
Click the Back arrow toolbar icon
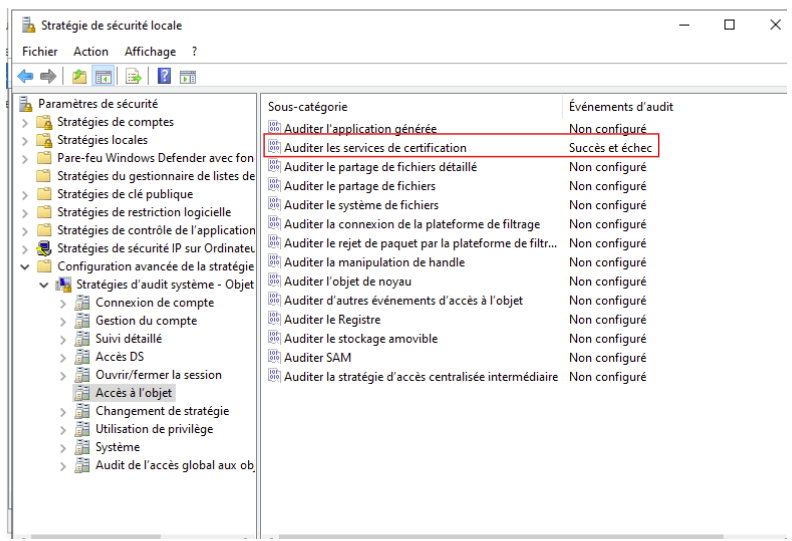tap(25, 77)
